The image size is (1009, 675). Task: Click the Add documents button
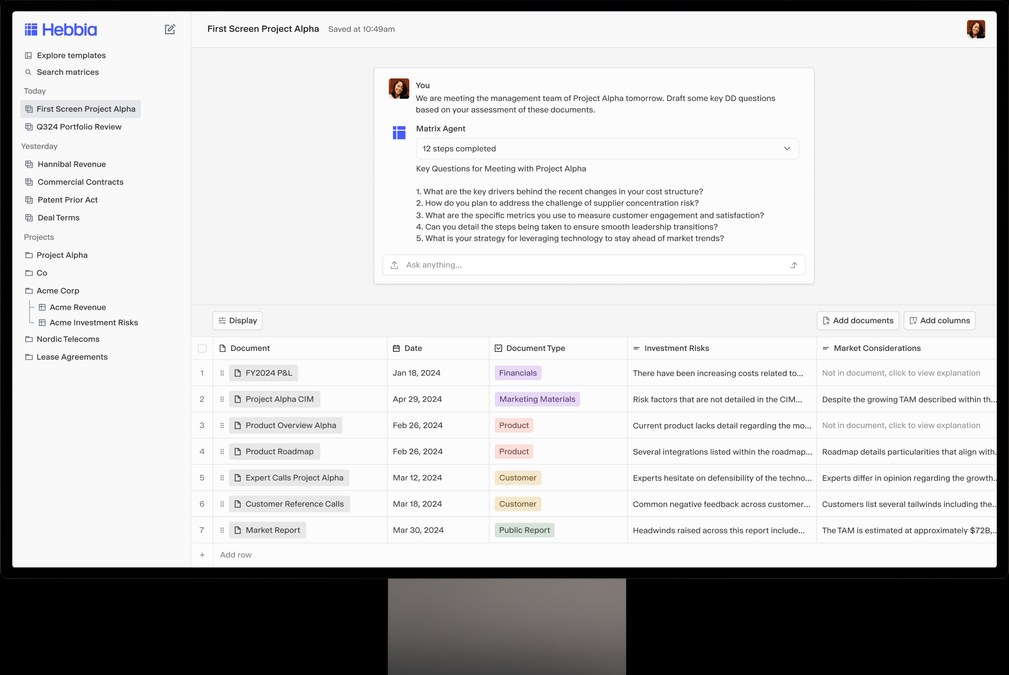(858, 320)
